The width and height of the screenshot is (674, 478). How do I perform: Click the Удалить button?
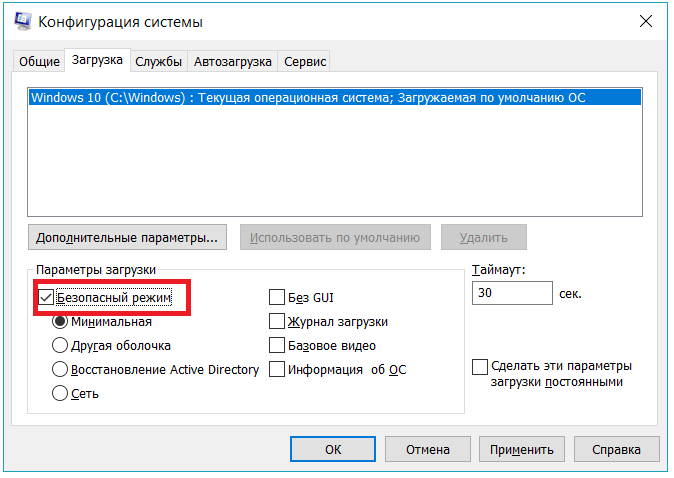(484, 237)
